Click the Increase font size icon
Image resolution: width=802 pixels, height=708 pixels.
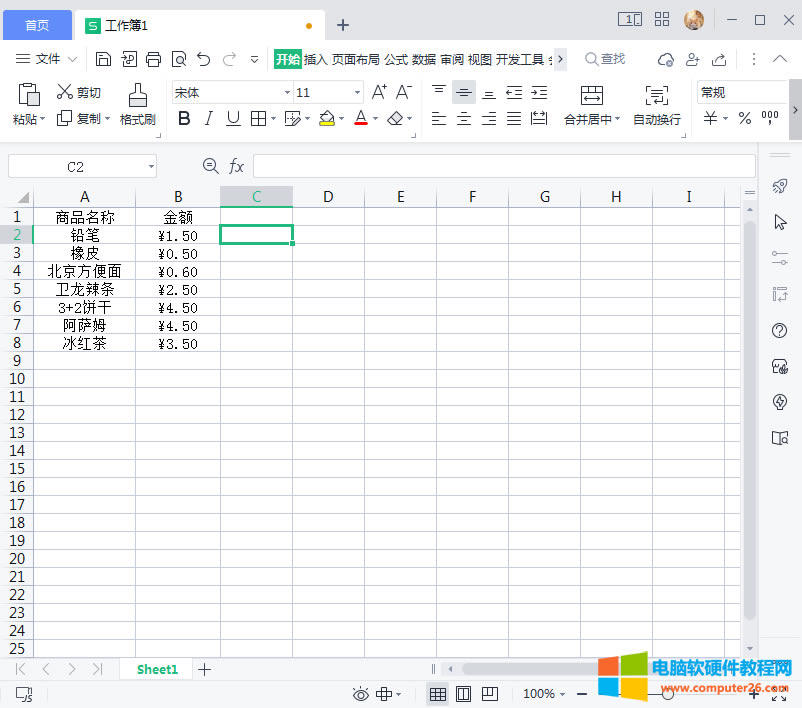[x=379, y=92]
